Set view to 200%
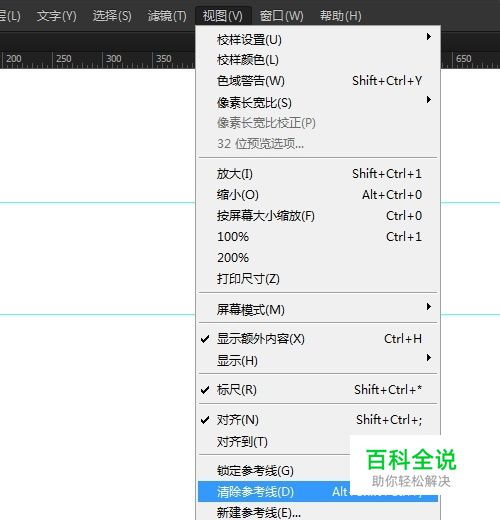Image resolution: width=500 pixels, height=520 pixels. tap(318, 258)
